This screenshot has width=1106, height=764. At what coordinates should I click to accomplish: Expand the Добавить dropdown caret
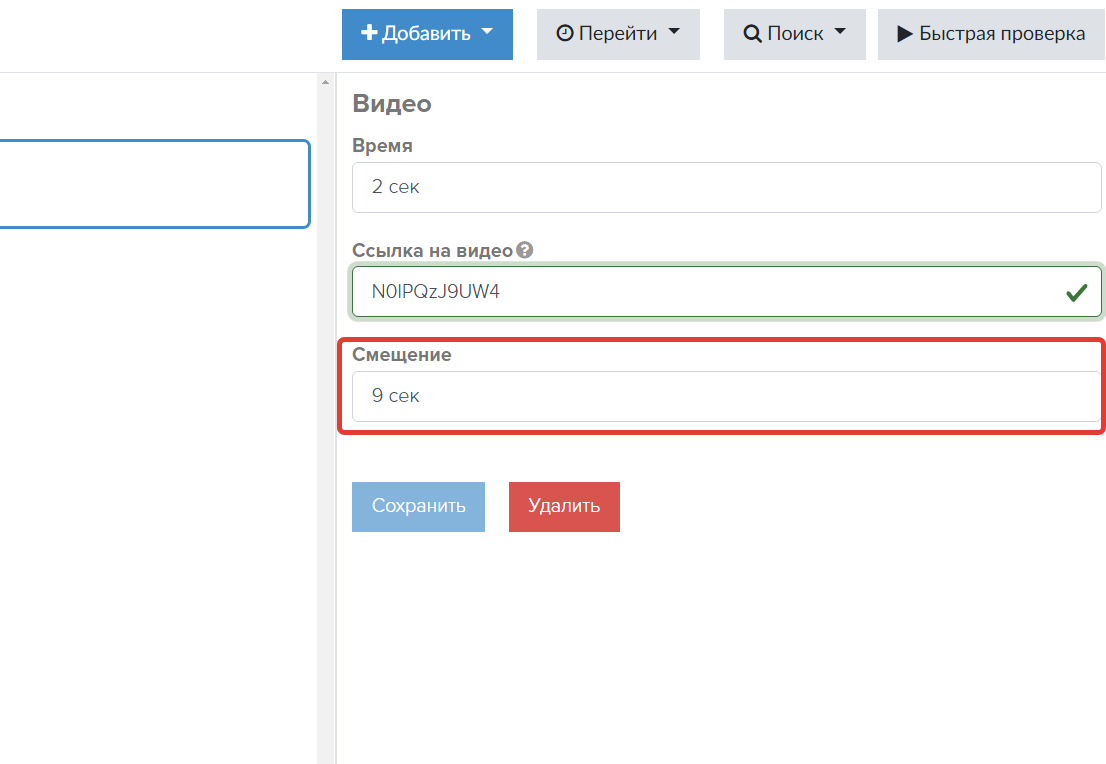click(487, 32)
